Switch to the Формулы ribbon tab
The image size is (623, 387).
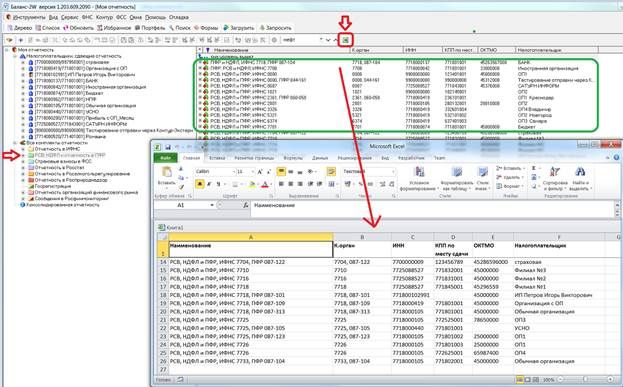[x=293, y=158]
